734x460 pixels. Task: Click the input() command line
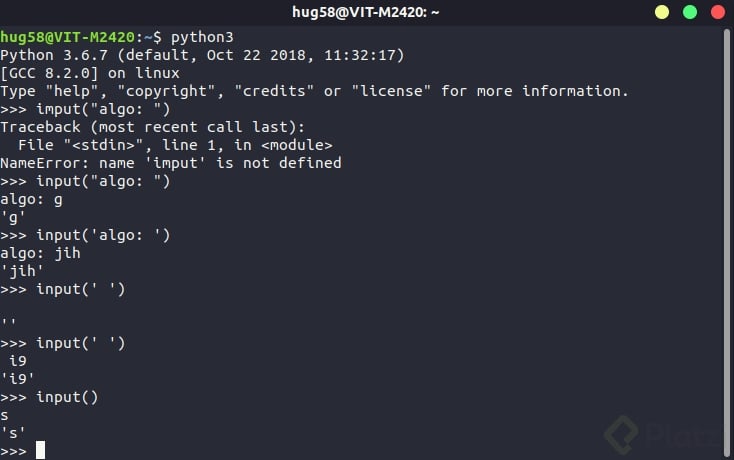[68, 397]
